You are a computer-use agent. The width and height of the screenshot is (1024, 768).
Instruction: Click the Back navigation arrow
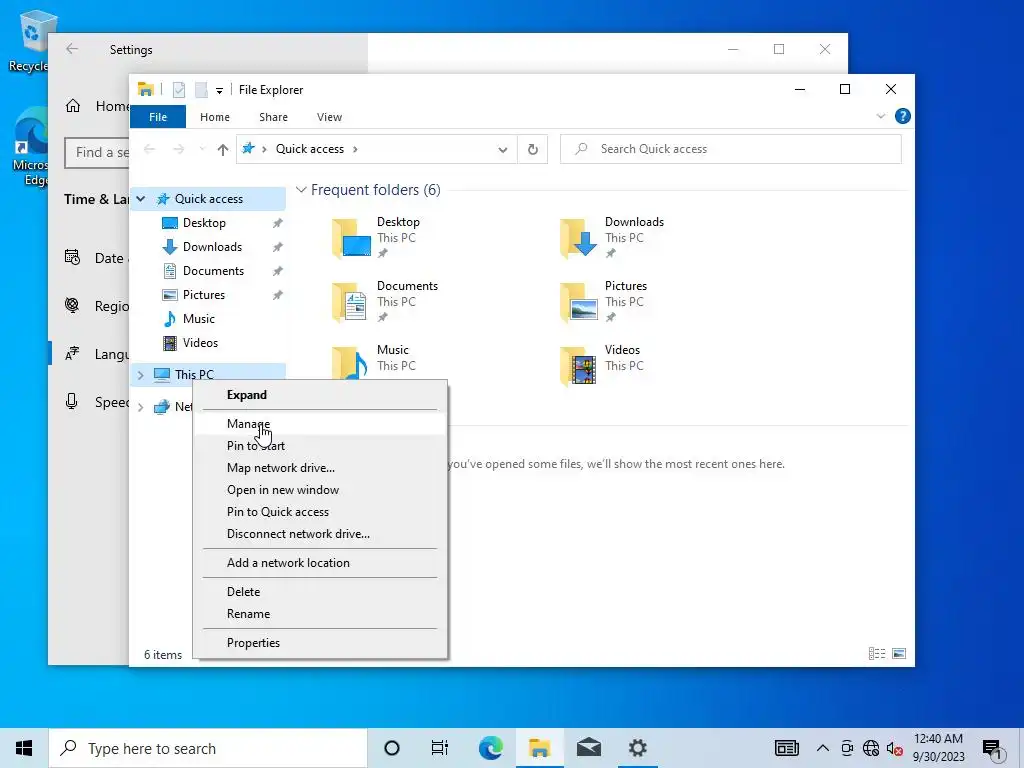pyautogui.click(x=150, y=150)
